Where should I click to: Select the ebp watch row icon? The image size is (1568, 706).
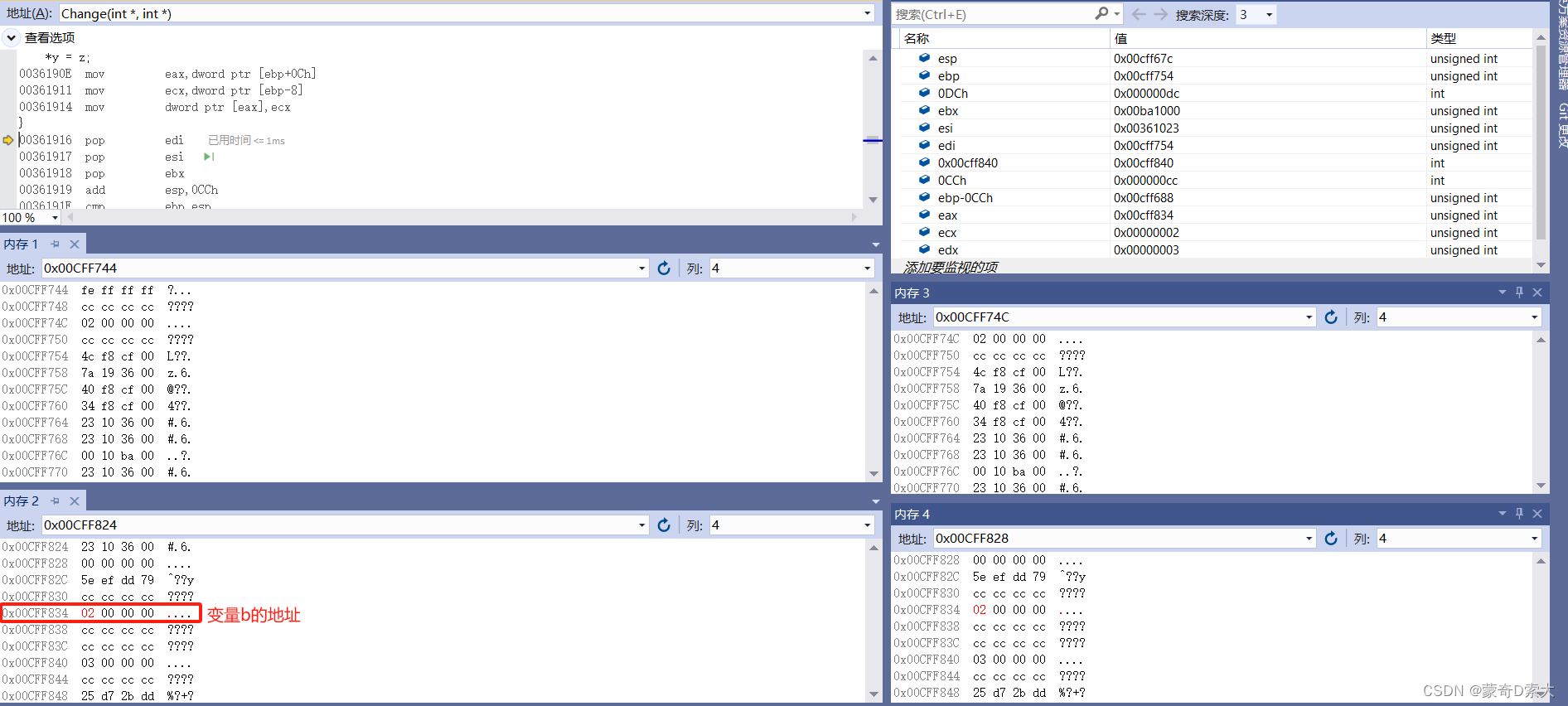(924, 75)
